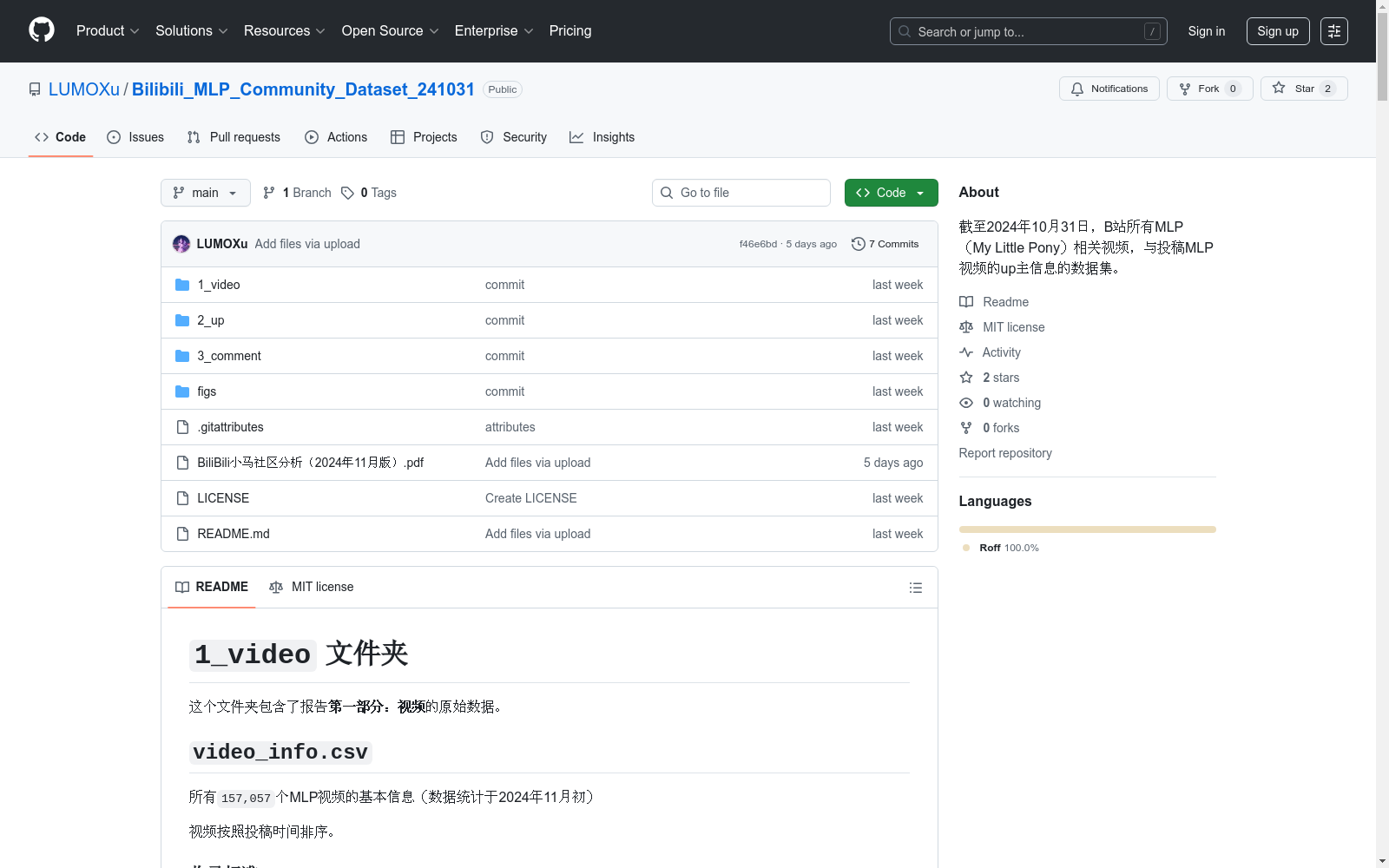Open the main branch selector dropdown
1389x868 pixels.
click(x=206, y=193)
